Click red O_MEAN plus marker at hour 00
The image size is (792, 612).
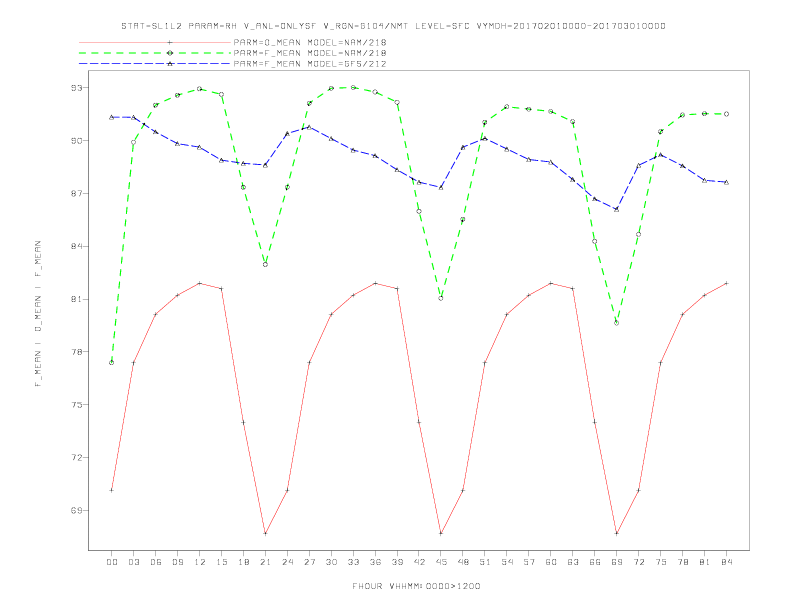coord(112,490)
